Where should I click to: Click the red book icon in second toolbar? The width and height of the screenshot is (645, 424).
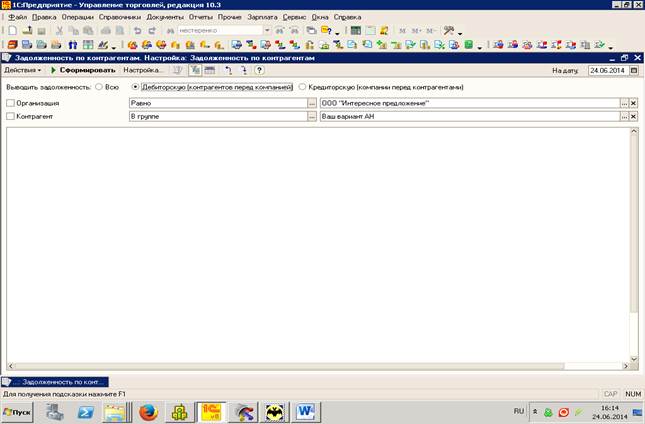coord(13,44)
